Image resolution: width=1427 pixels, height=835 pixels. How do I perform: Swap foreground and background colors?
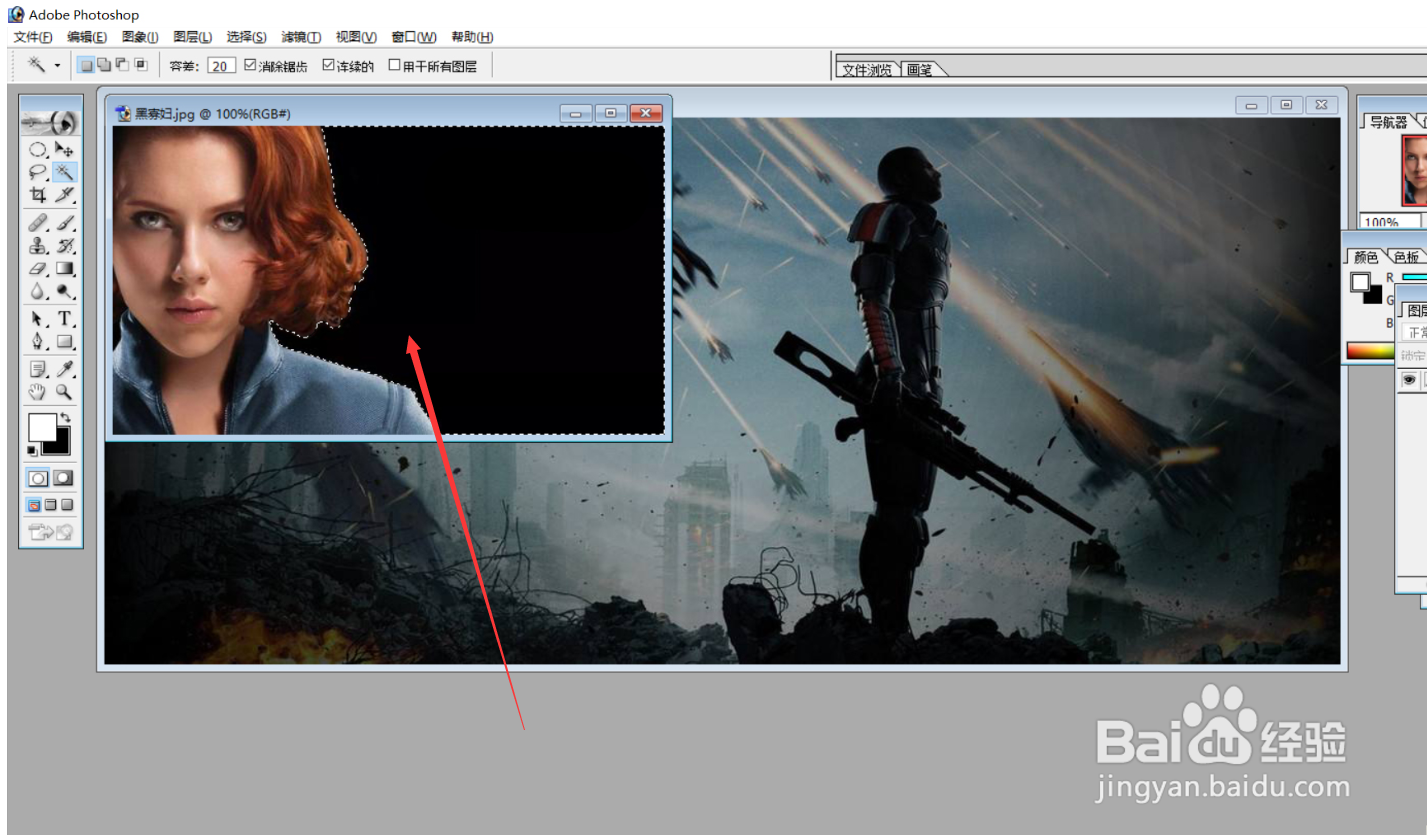pyautogui.click(x=67, y=418)
